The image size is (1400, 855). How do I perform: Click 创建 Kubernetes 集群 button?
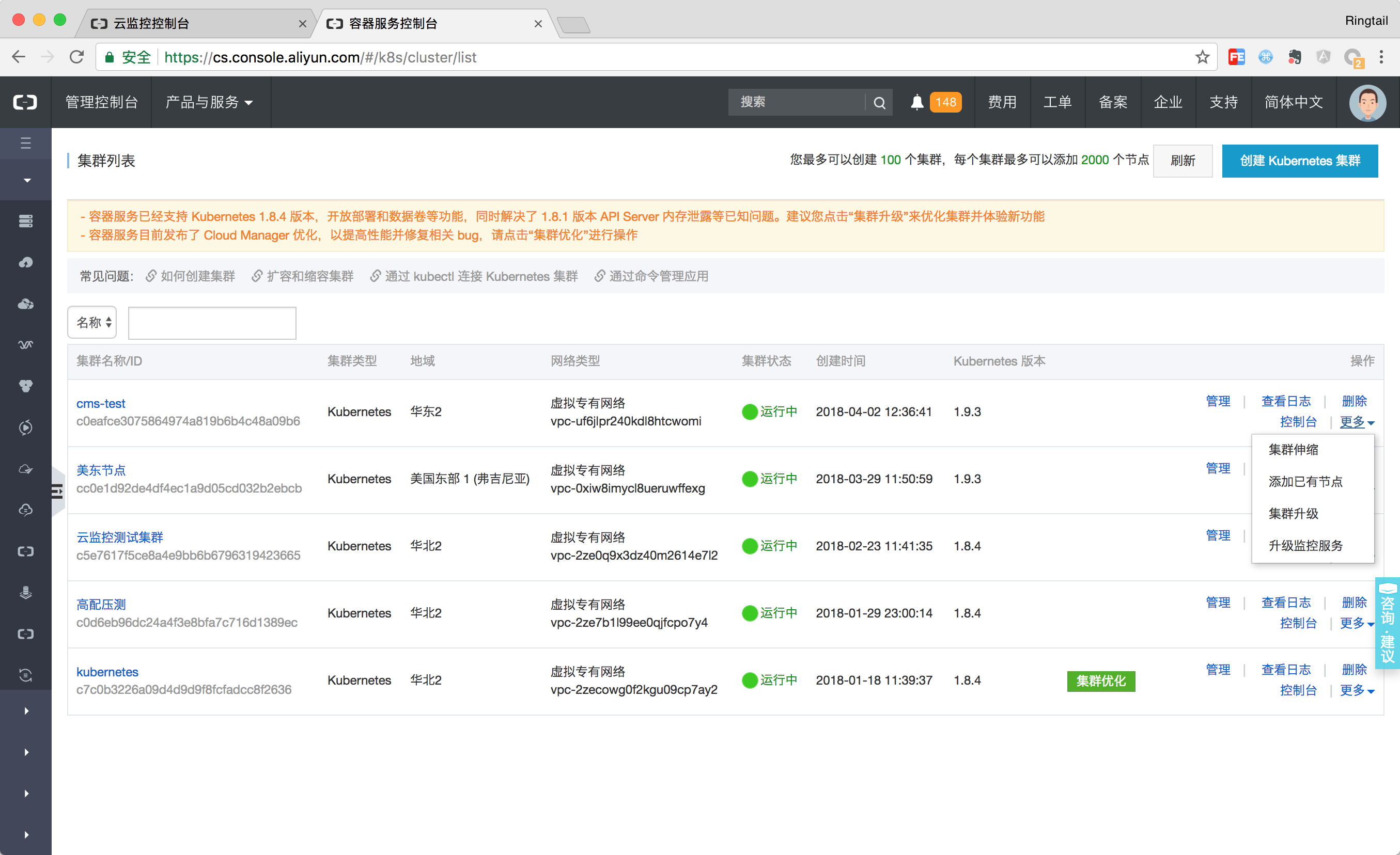(x=1299, y=161)
